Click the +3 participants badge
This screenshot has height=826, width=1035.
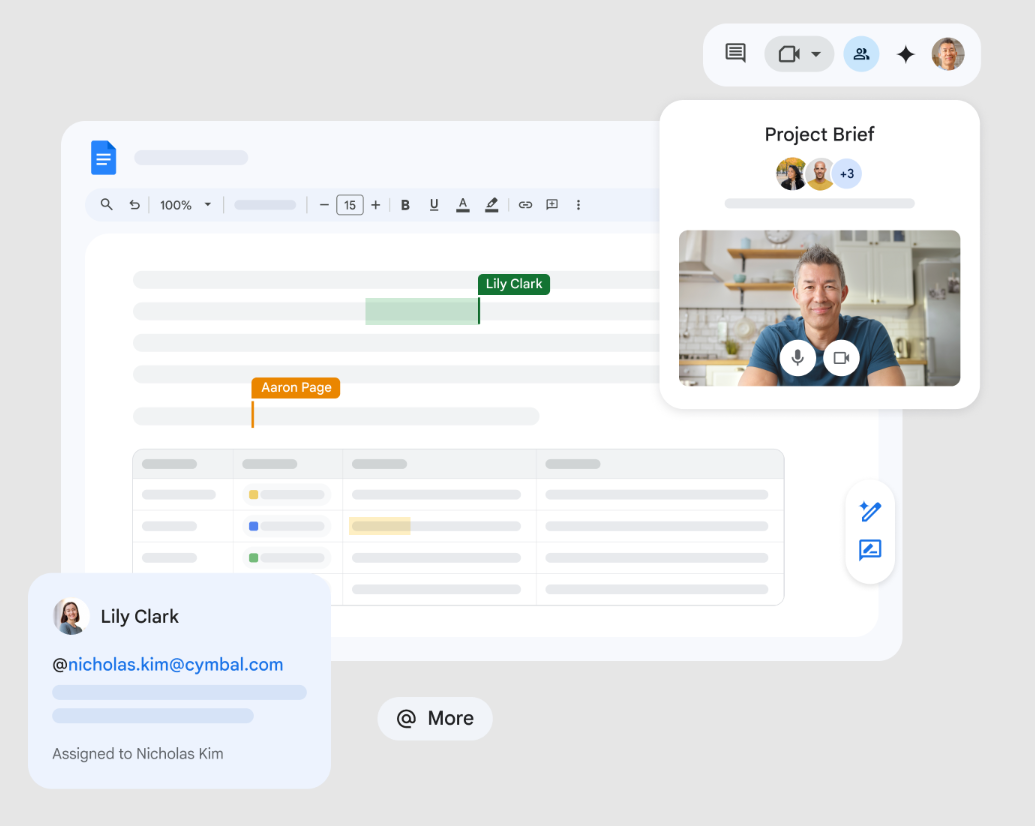[x=847, y=174]
